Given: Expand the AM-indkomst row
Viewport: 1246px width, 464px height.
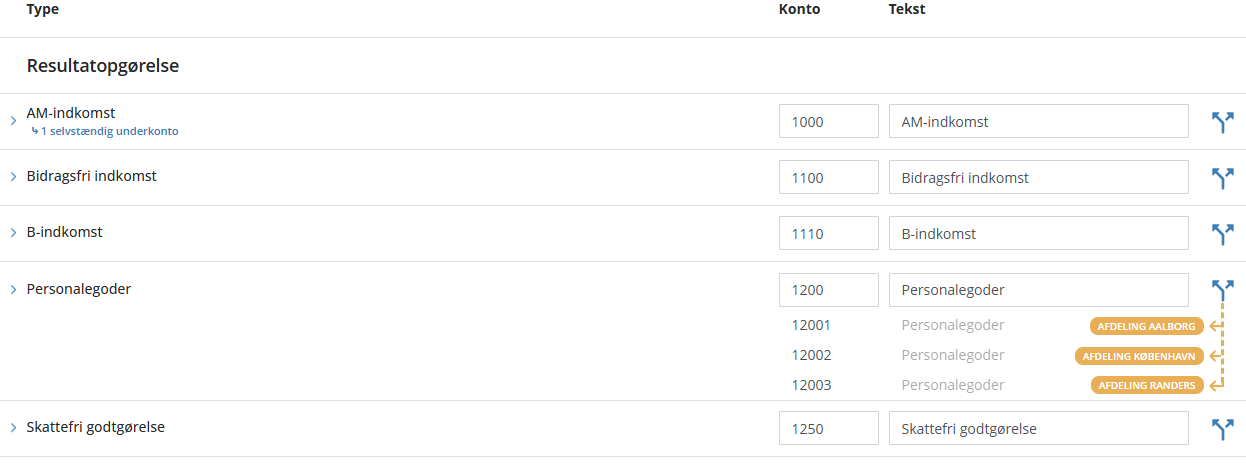Looking at the screenshot, I should pyautogui.click(x=13, y=121).
